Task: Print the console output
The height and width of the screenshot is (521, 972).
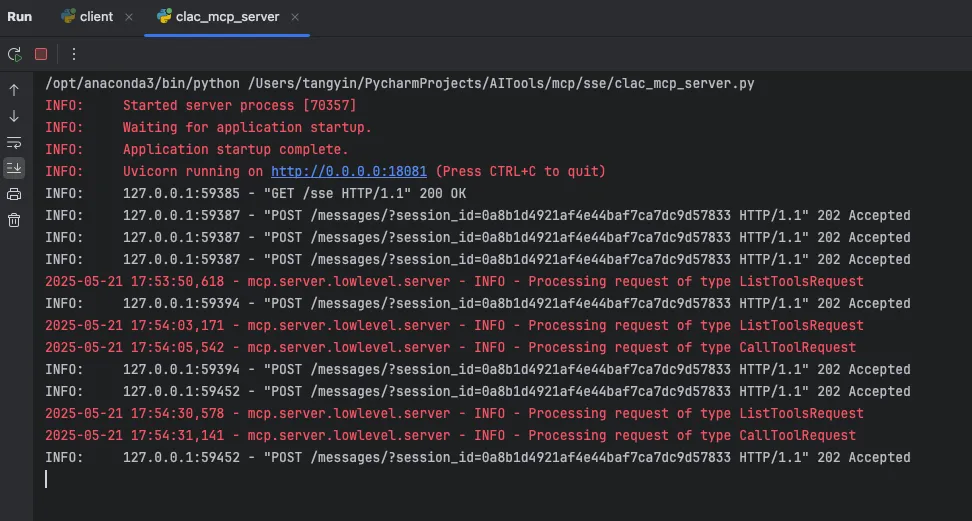Action: 14,194
